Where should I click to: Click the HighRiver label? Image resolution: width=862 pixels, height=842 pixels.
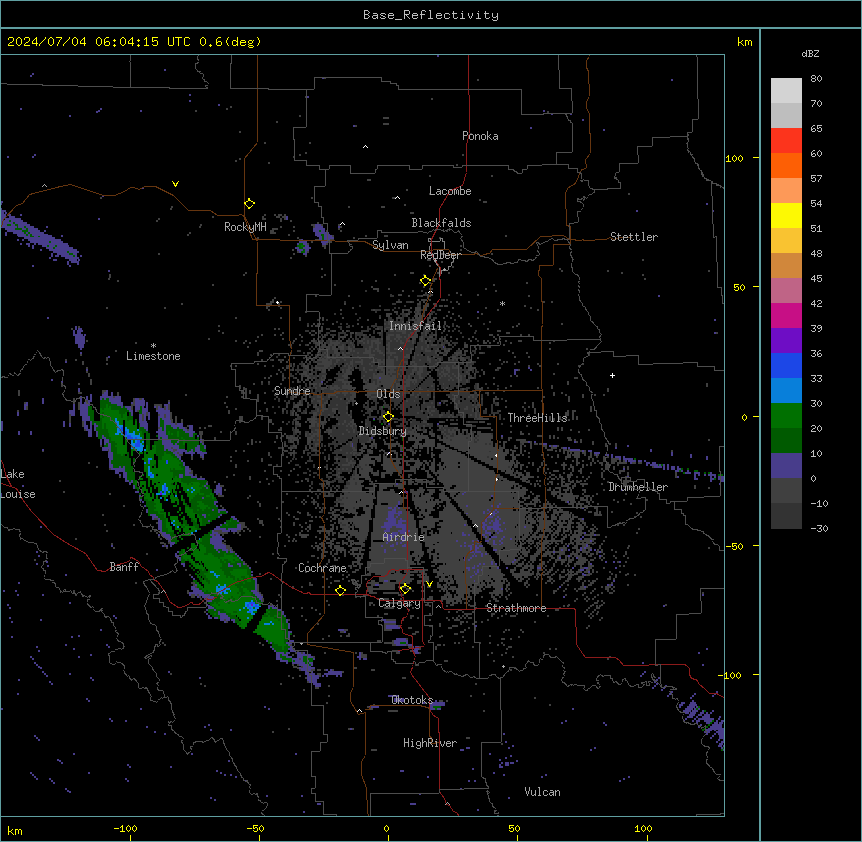click(430, 743)
